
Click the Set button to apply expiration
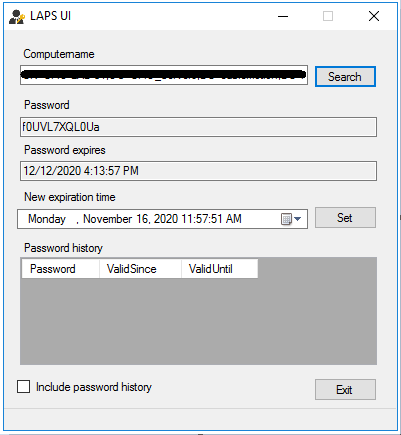click(x=345, y=218)
